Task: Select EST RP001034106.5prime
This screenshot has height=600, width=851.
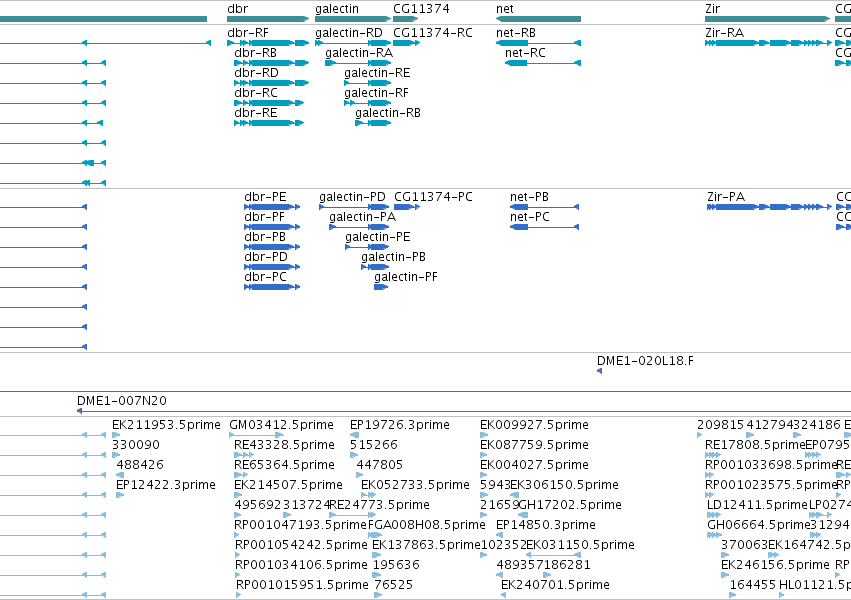Action: (x=302, y=565)
